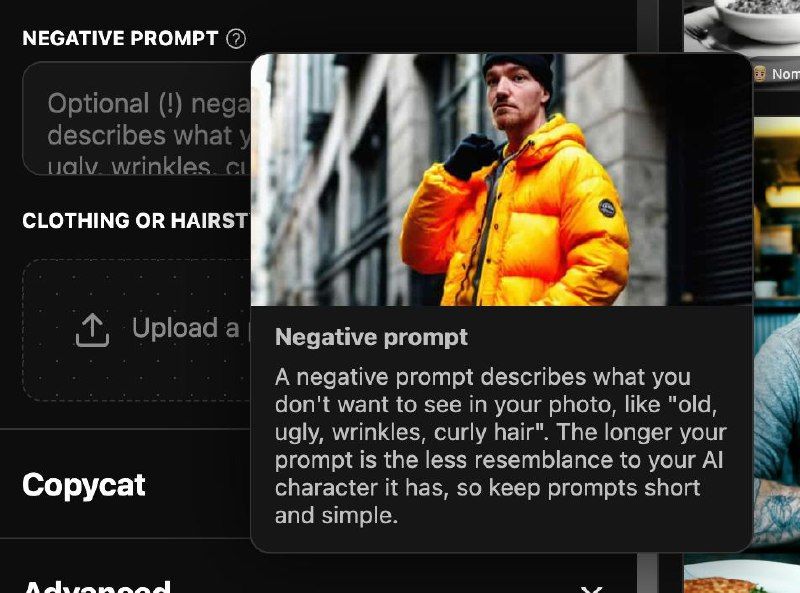Screen dimensions: 800x593
Task: Focus the negative prompt text field
Action: (137, 118)
